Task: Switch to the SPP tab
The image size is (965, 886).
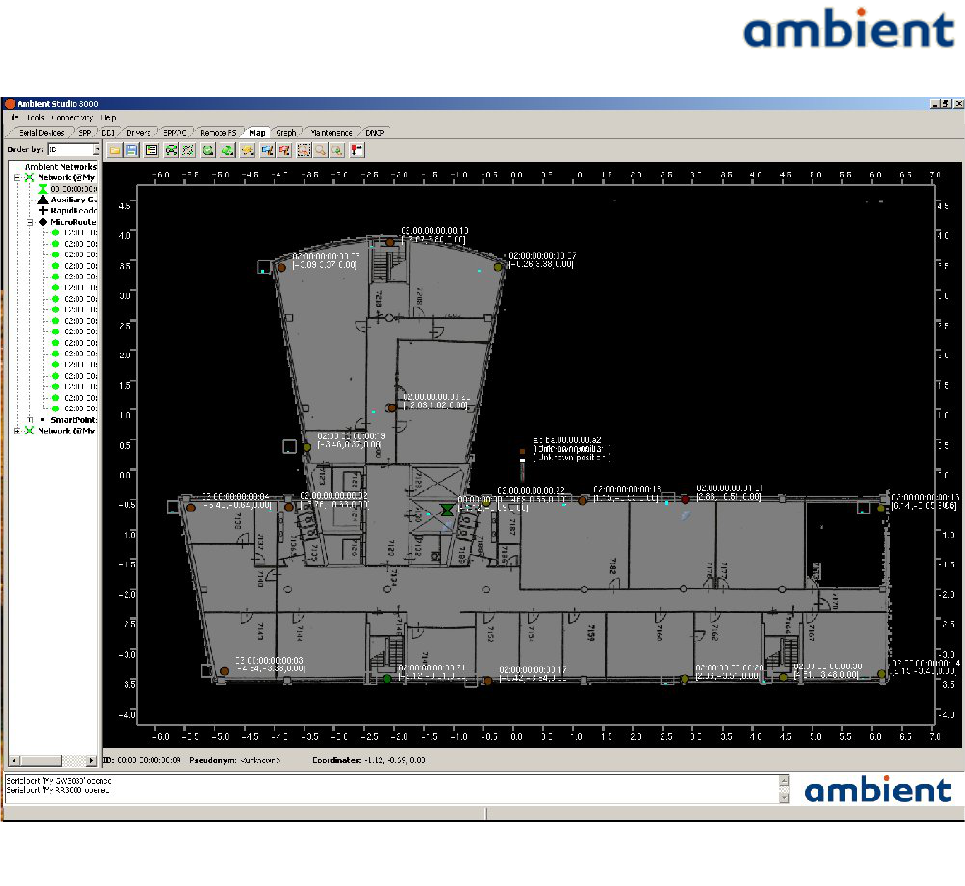Action: tap(84, 133)
